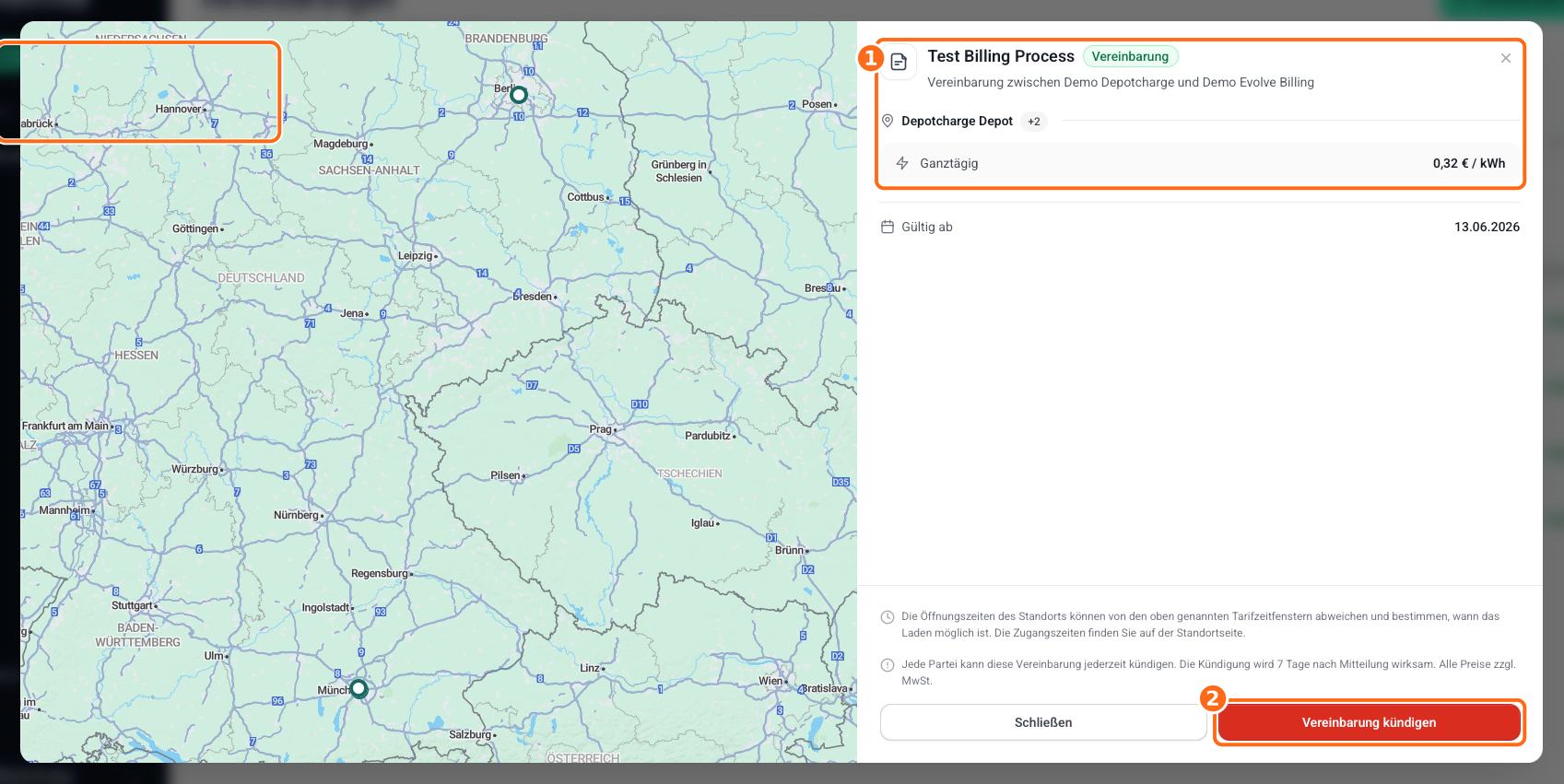1564x784 pixels.
Task: Select the depot marker at Berlin on the map
Action: [x=519, y=95]
